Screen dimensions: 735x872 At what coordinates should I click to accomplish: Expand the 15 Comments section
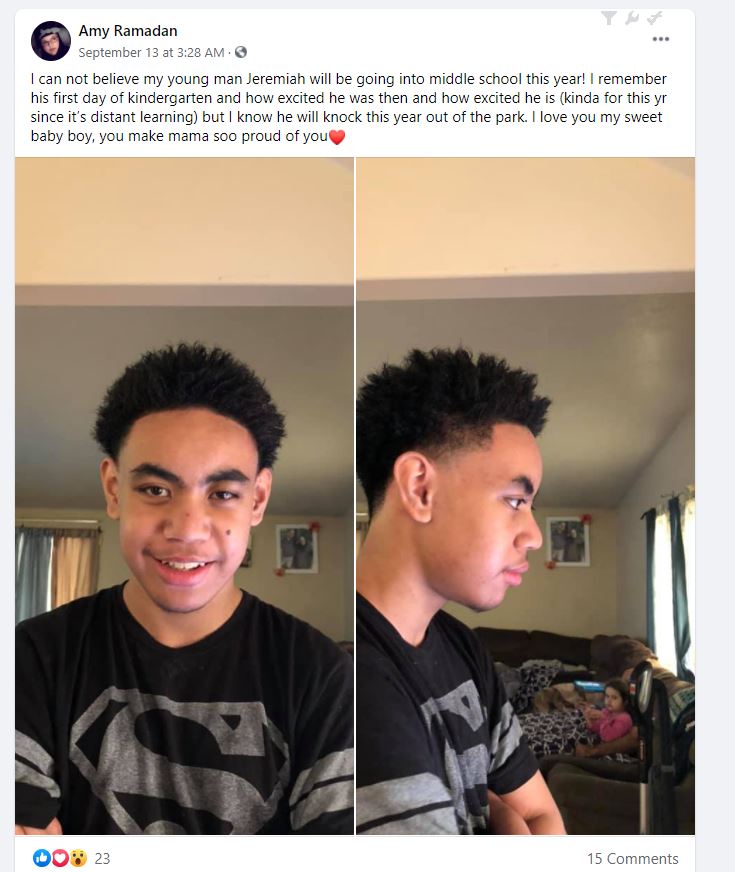pyautogui.click(x=633, y=858)
